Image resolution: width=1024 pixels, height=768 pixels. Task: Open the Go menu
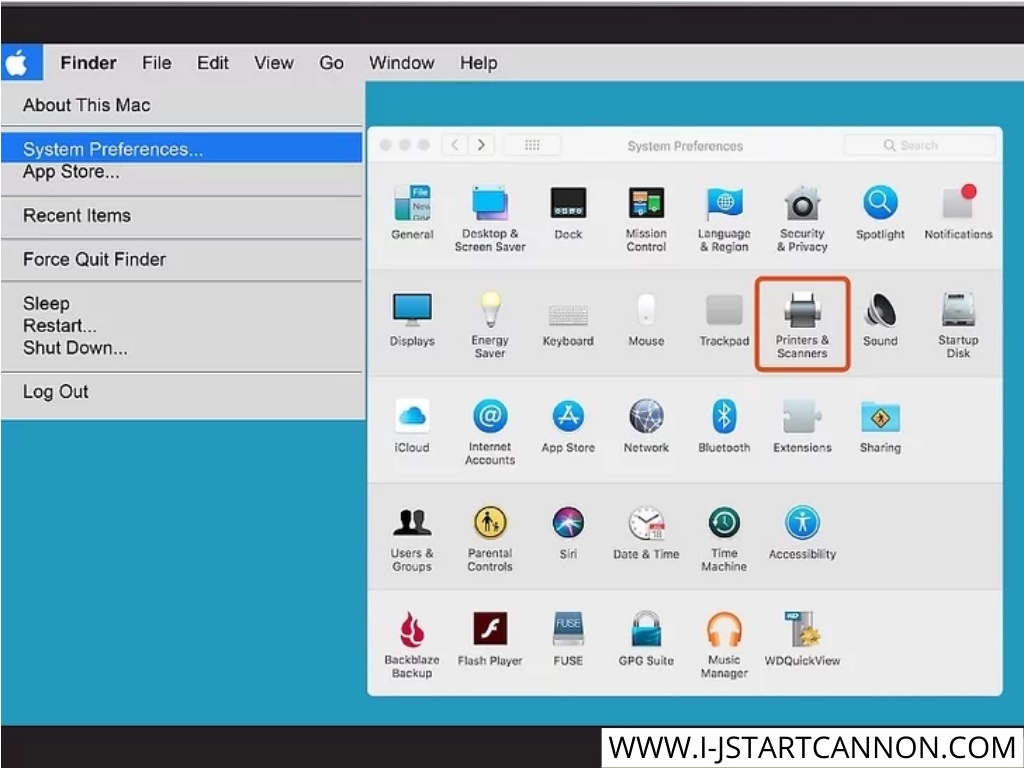[331, 63]
